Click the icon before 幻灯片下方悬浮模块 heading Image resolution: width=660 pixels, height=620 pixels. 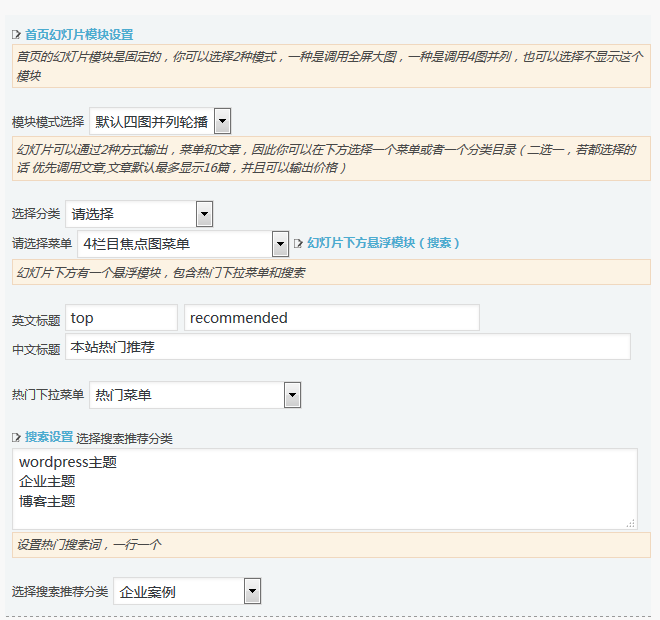click(298, 243)
